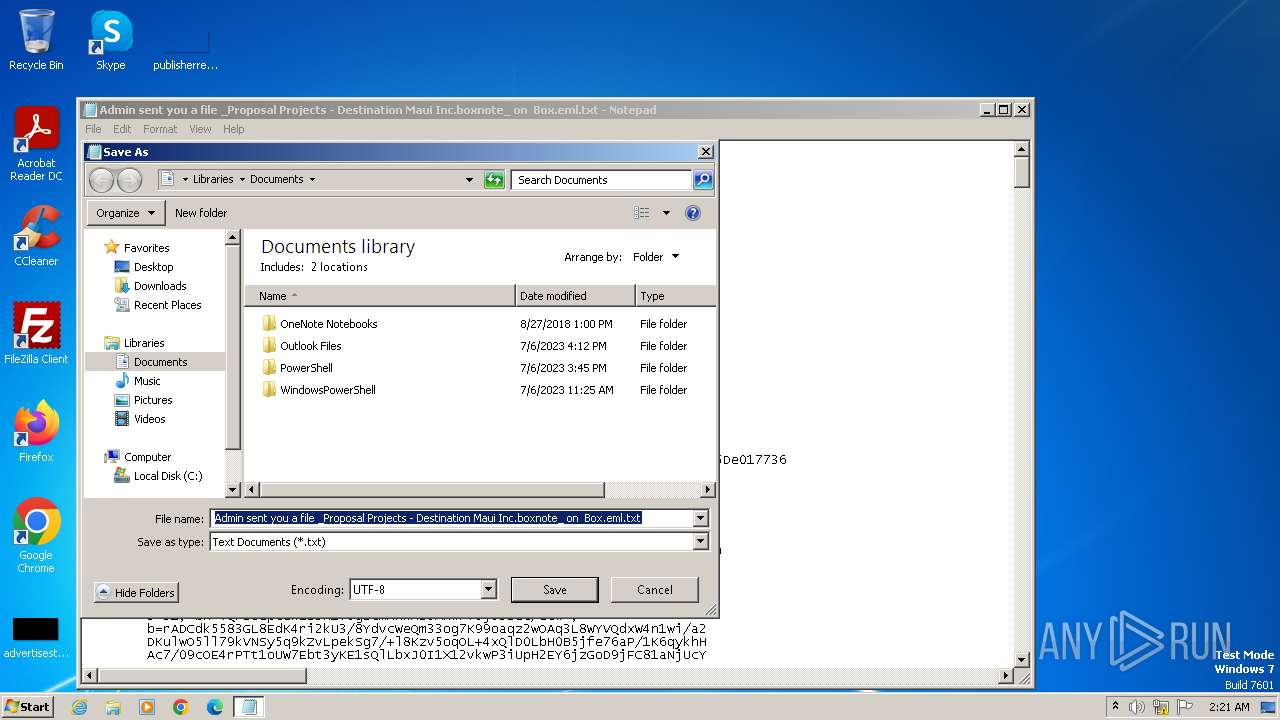The image size is (1280, 720).
Task: Click in the Search Documents field
Action: [x=601, y=180]
